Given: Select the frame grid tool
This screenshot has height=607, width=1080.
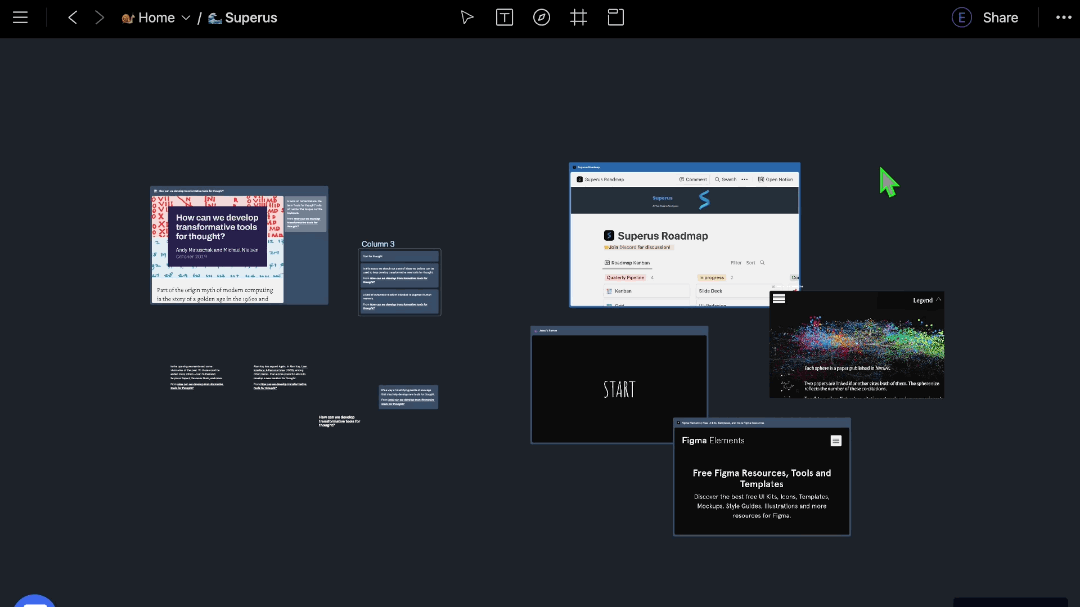Looking at the screenshot, I should coord(579,18).
